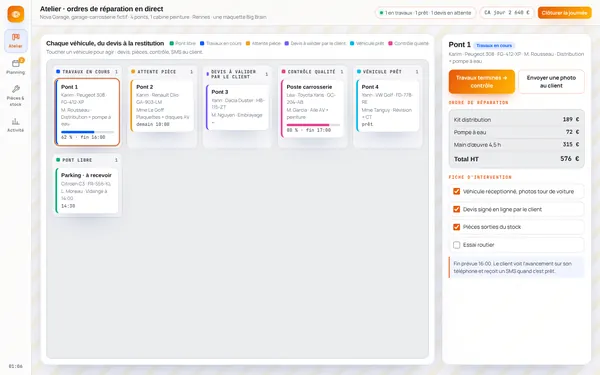Click the FICHE D'INTERVENTION heading
The height and width of the screenshot is (375, 600).
click(480, 177)
